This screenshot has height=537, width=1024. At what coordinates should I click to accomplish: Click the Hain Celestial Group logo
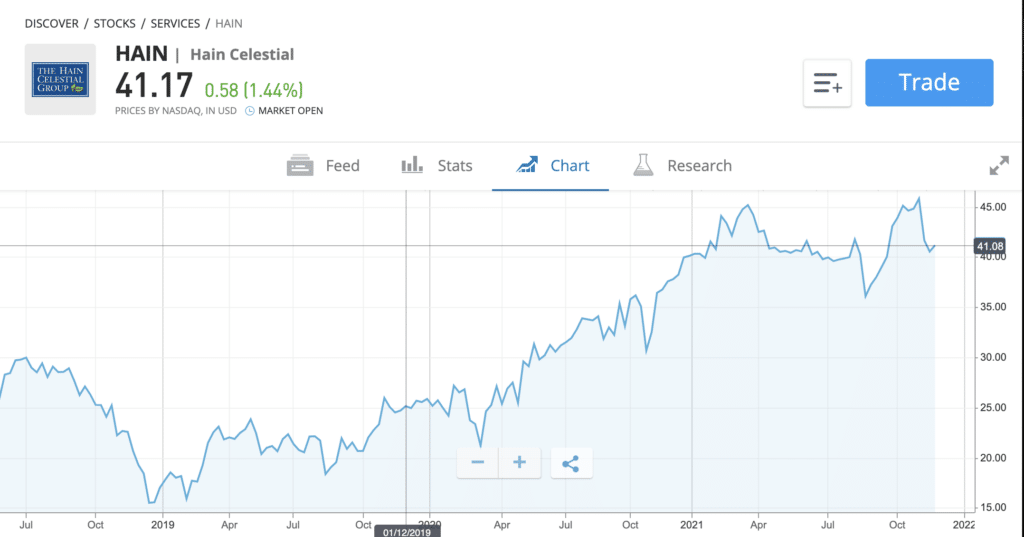tap(60, 80)
